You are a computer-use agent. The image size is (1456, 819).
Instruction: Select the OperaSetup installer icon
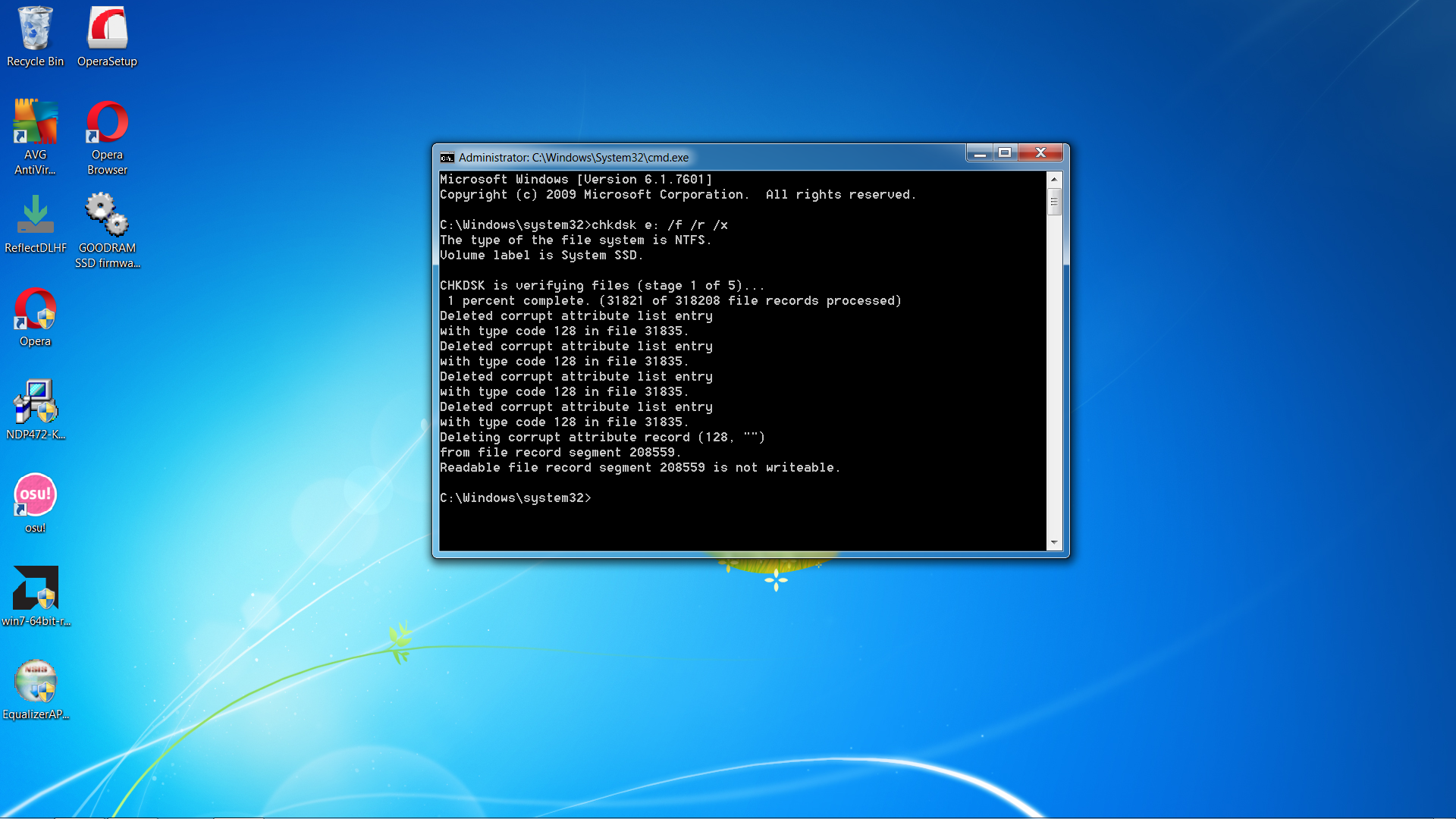click(107, 36)
